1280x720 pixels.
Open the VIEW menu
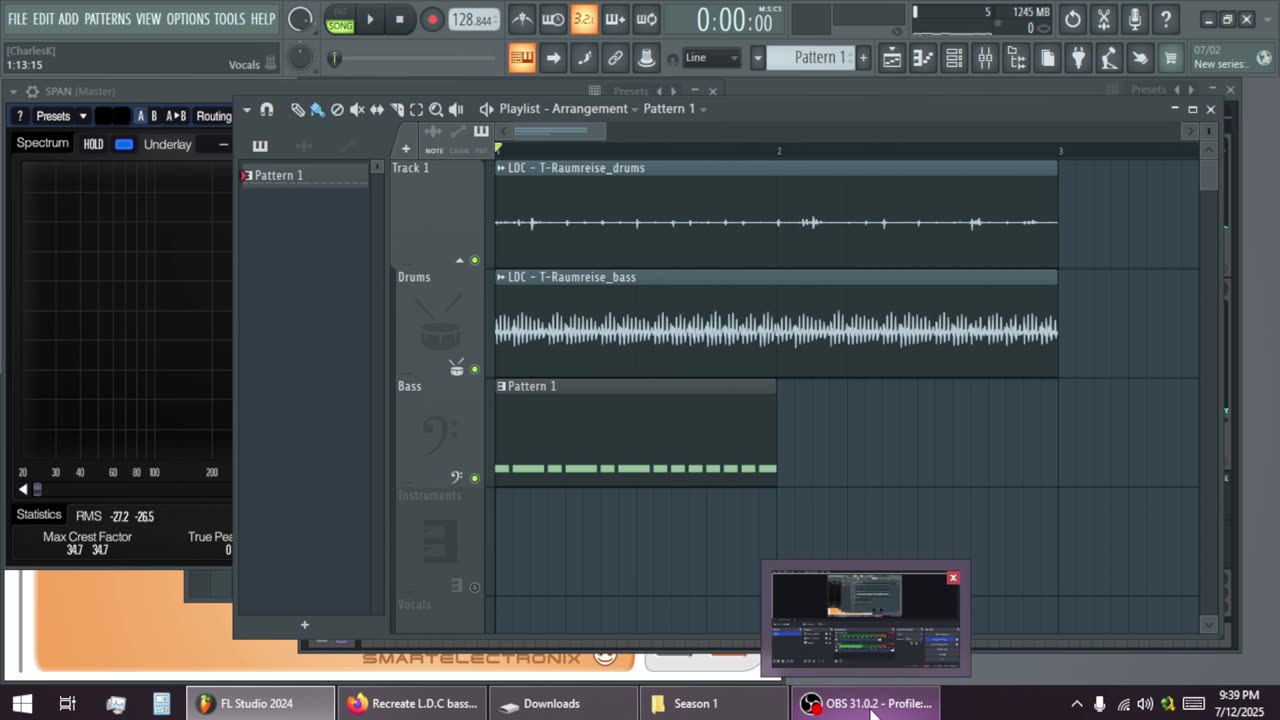(x=148, y=19)
